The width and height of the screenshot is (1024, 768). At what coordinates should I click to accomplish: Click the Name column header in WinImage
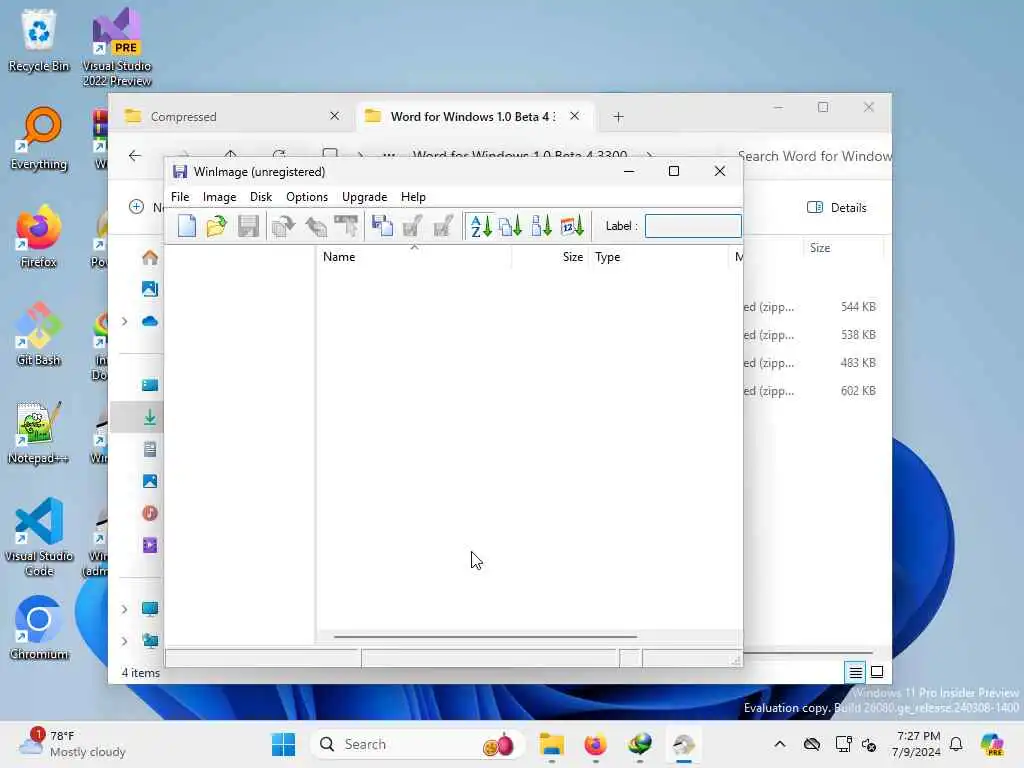click(413, 257)
